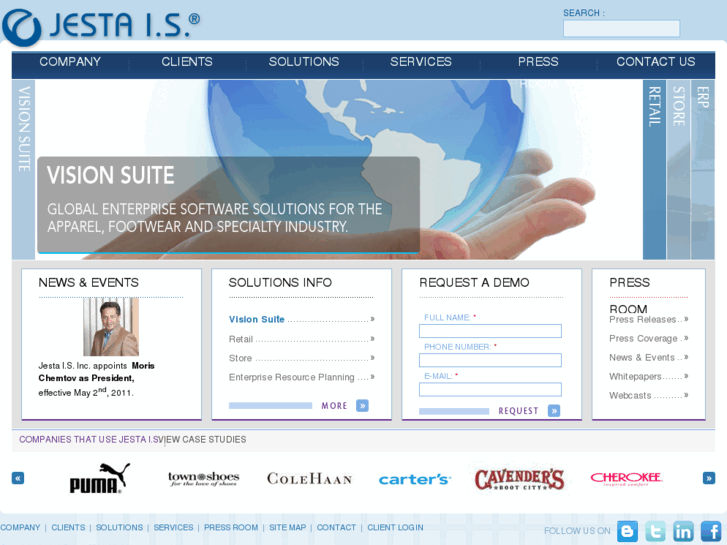The height and width of the screenshot is (545, 727).
Task: Click the REQUEST A DEMO panel heading
Action: tap(474, 282)
